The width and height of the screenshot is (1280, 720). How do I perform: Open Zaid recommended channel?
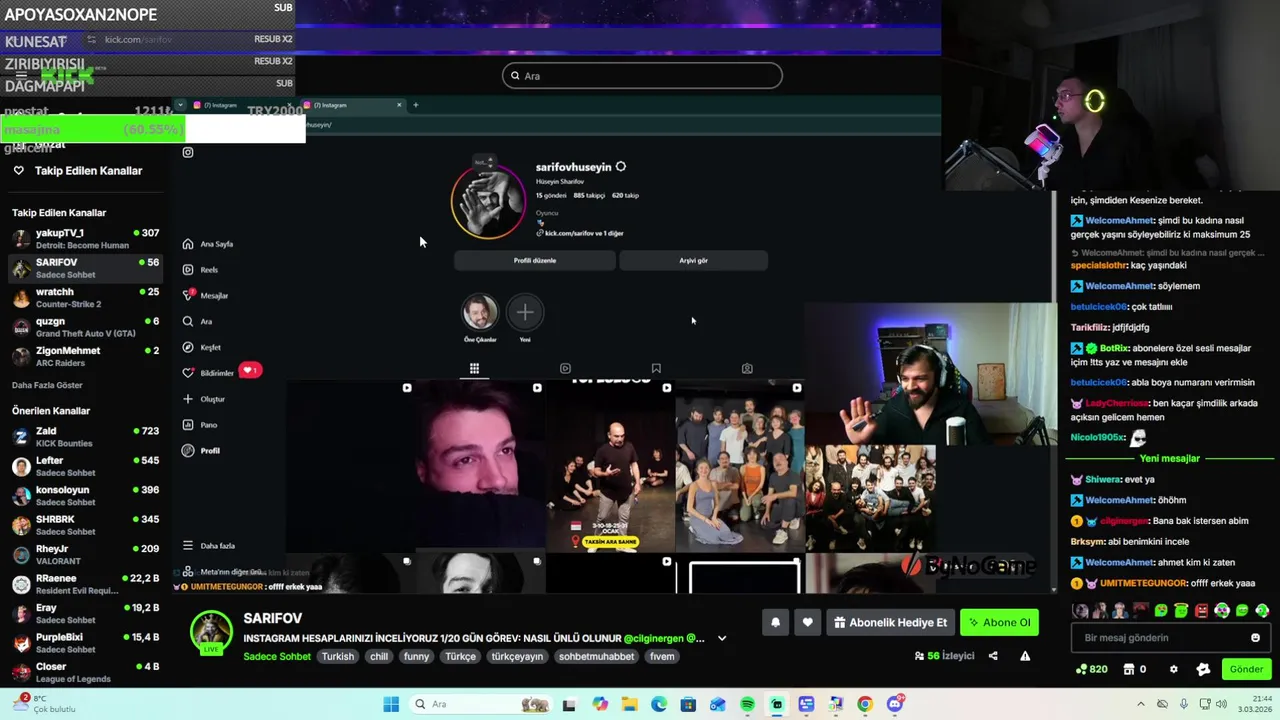click(x=85, y=437)
